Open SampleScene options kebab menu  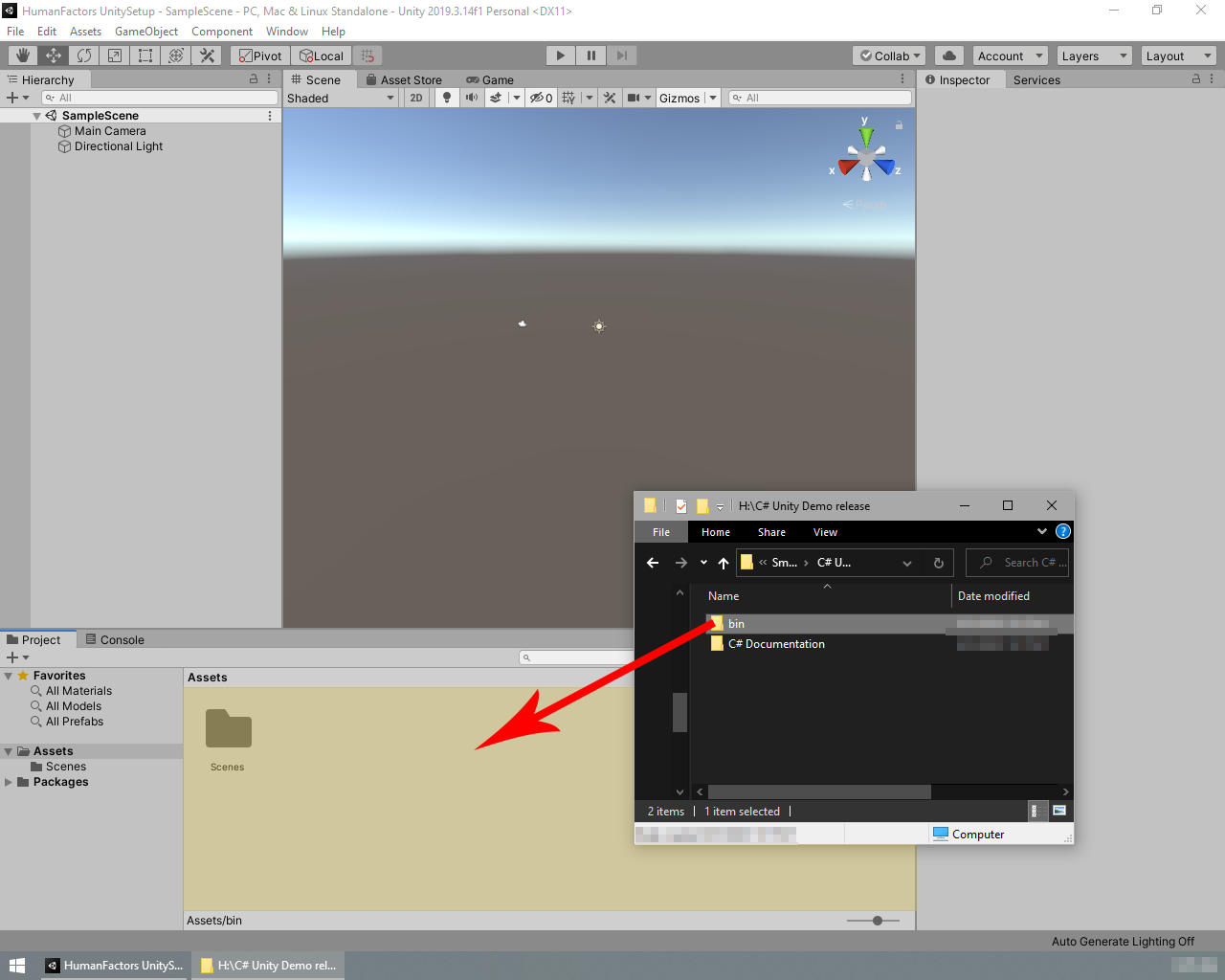click(x=270, y=116)
